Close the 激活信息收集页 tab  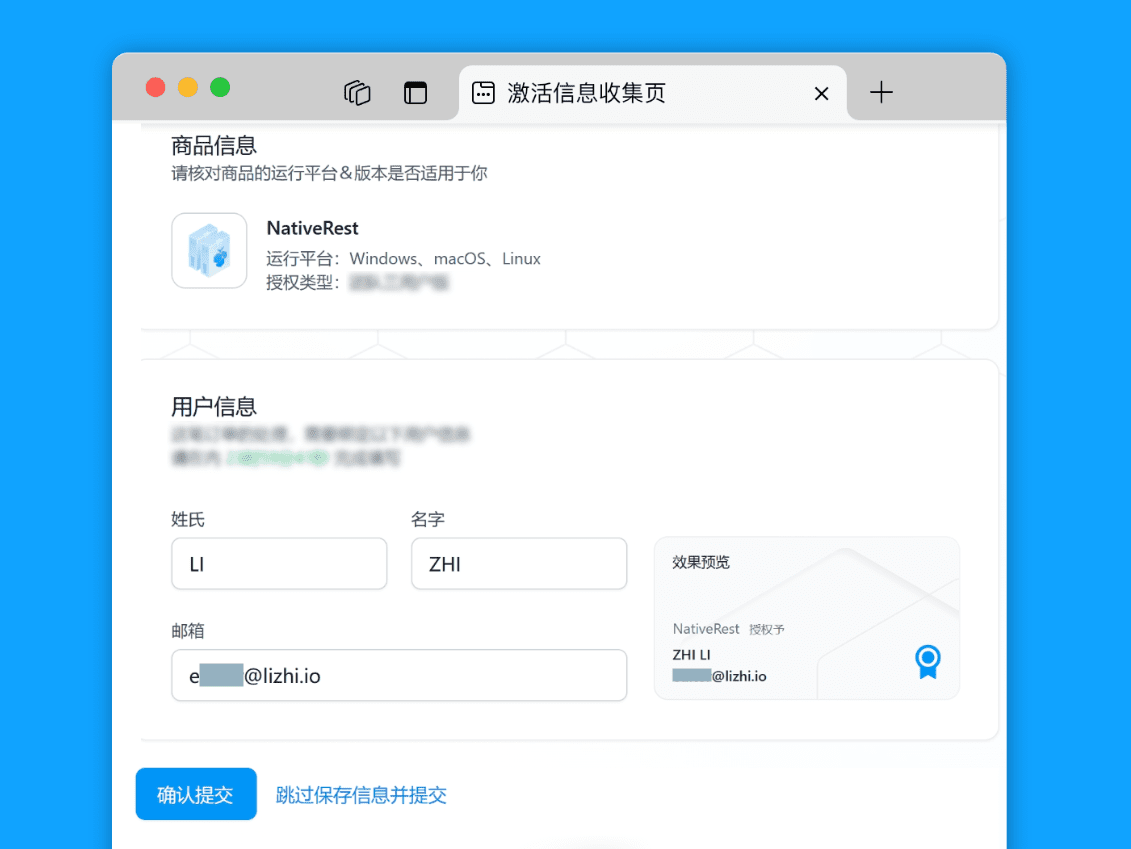click(821, 94)
